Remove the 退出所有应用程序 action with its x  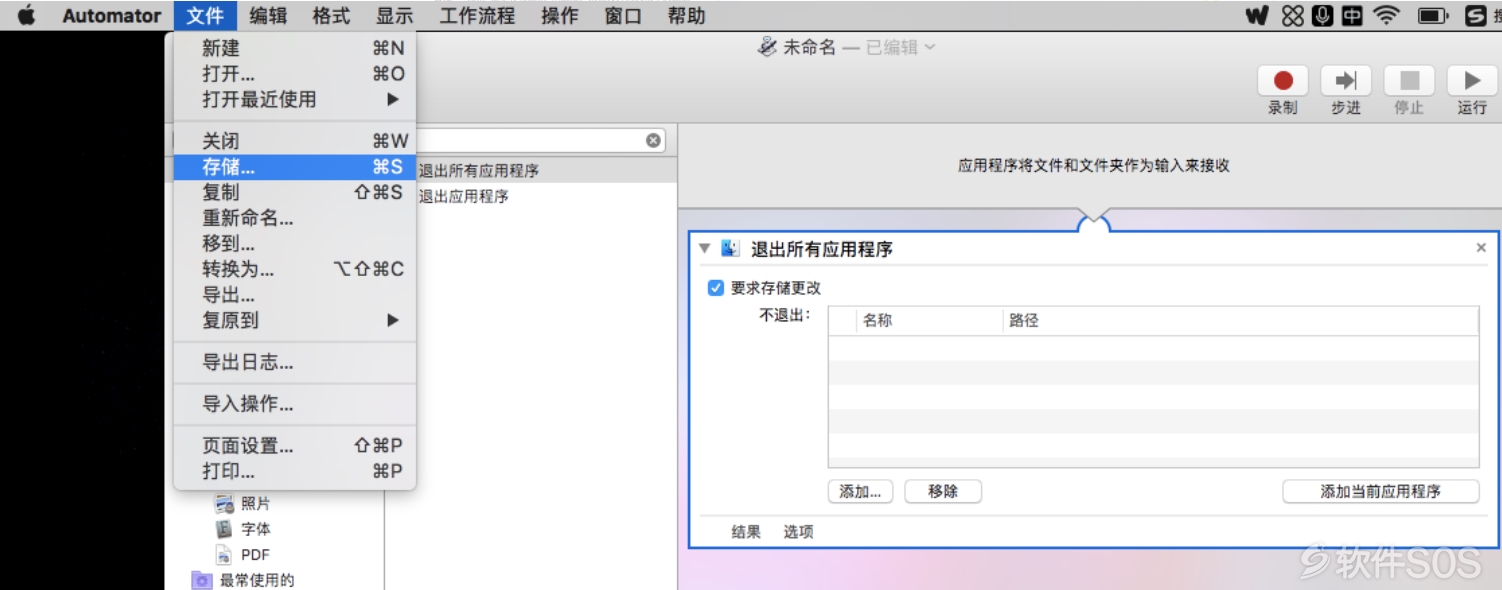coord(1481,248)
